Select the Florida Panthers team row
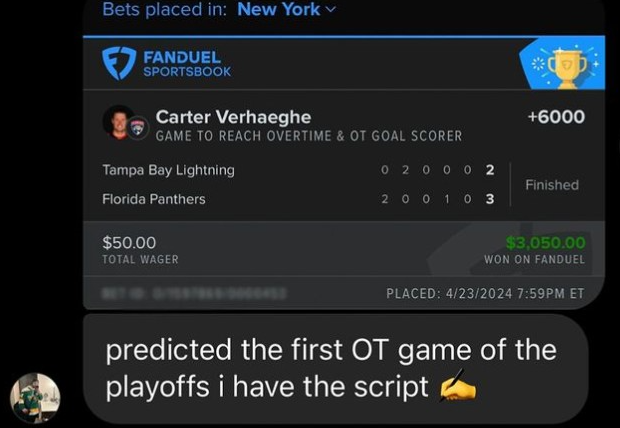 [x=154, y=199]
